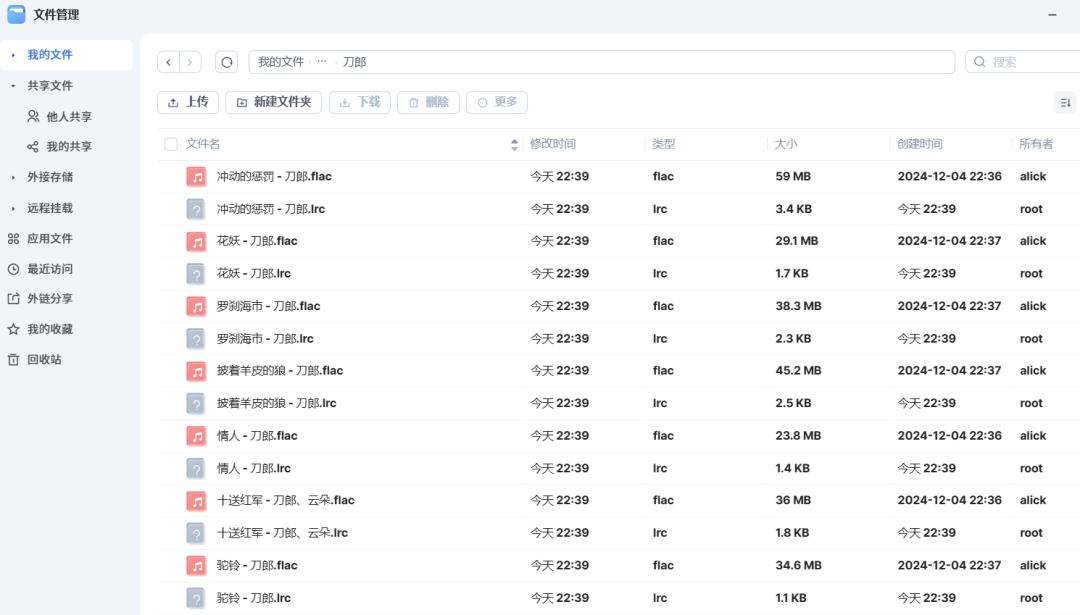Click unknown file icon of 驼铃 - 刀郎.lrc

pos(196,598)
